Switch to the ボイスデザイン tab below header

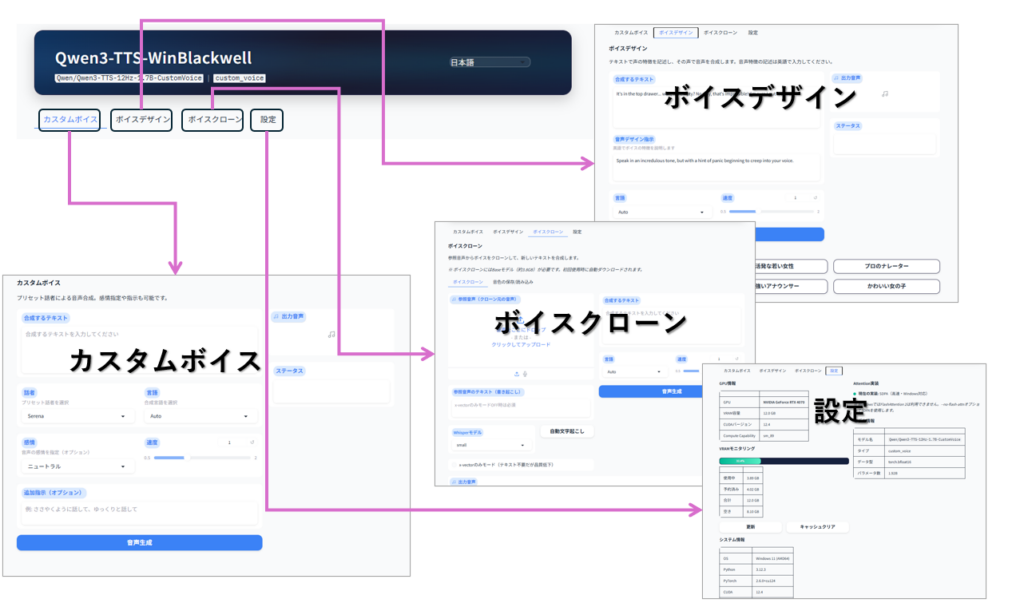point(141,120)
